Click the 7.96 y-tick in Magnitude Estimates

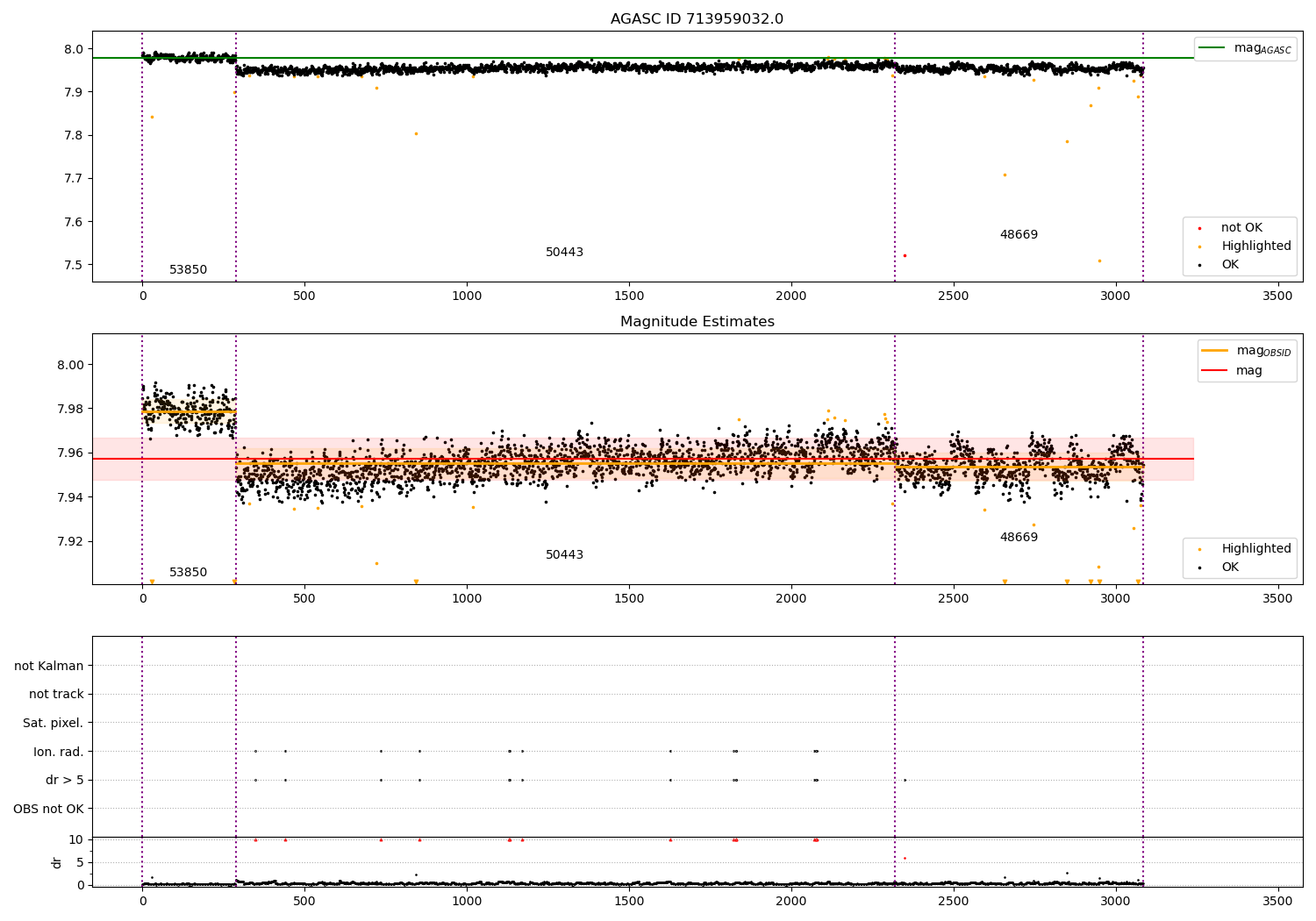tap(70, 453)
